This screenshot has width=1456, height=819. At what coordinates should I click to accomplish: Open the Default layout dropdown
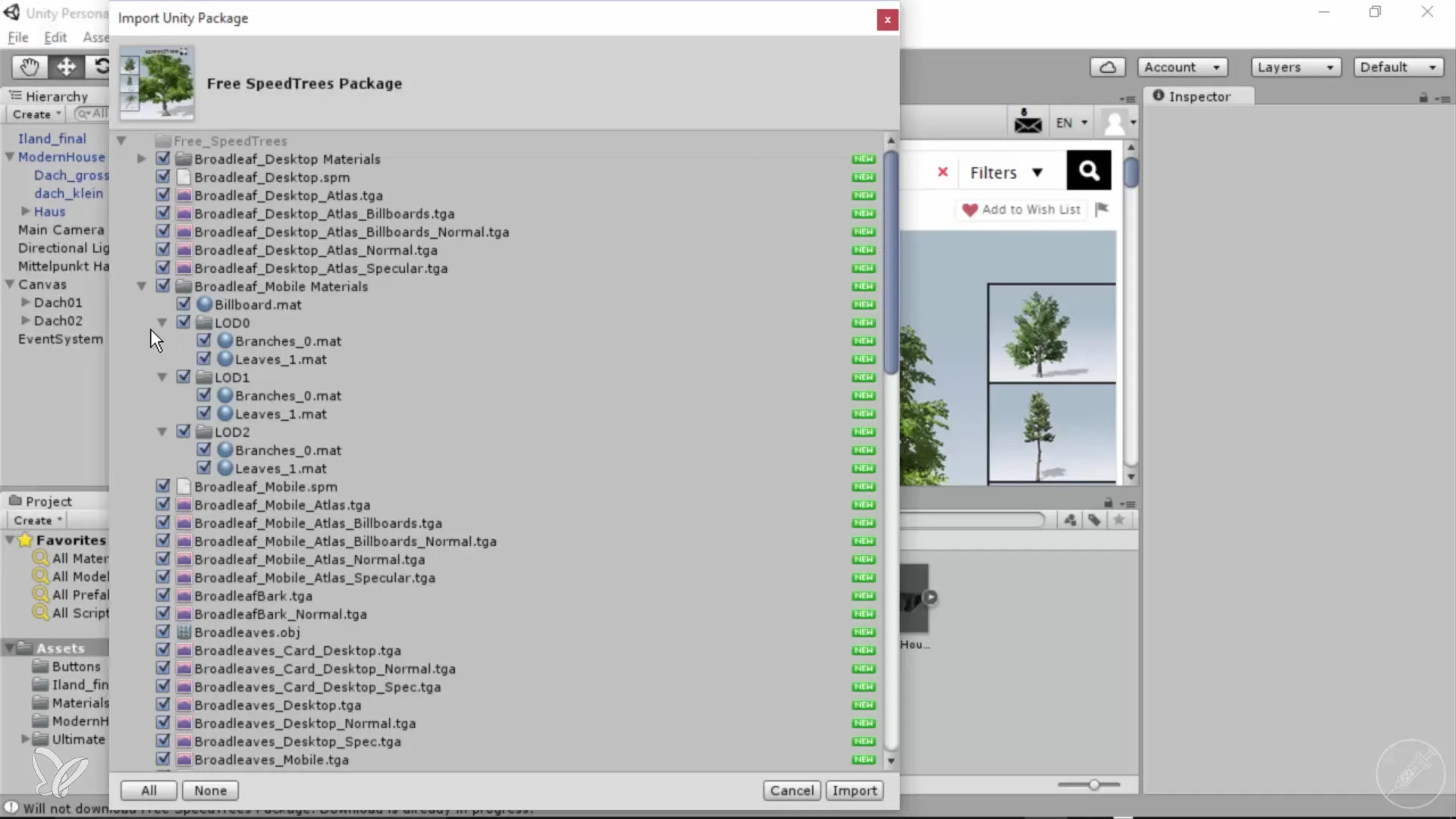coord(1398,67)
